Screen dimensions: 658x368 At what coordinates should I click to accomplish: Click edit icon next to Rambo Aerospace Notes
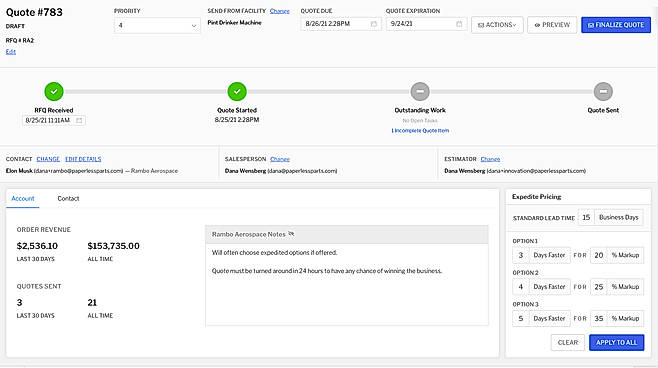[x=291, y=234]
